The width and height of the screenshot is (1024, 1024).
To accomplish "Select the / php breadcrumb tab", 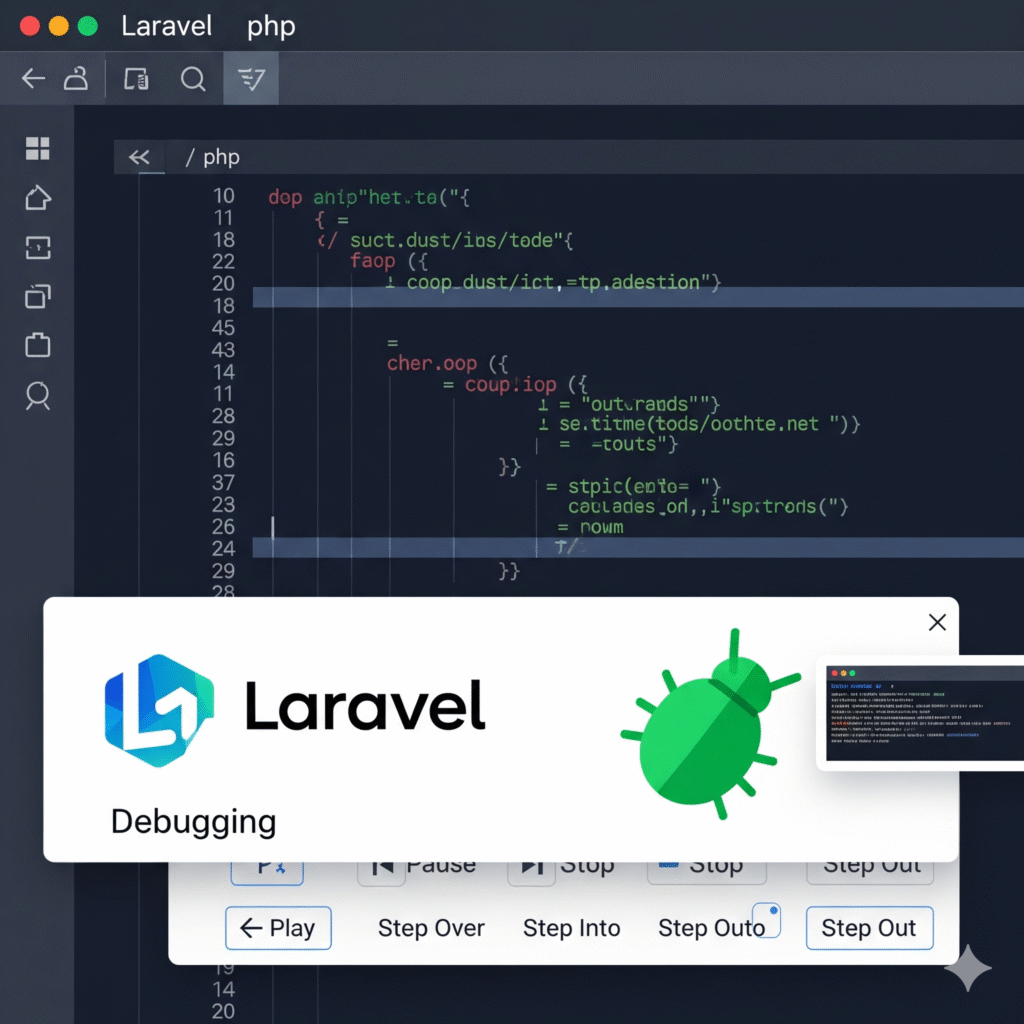I will 212,157.
